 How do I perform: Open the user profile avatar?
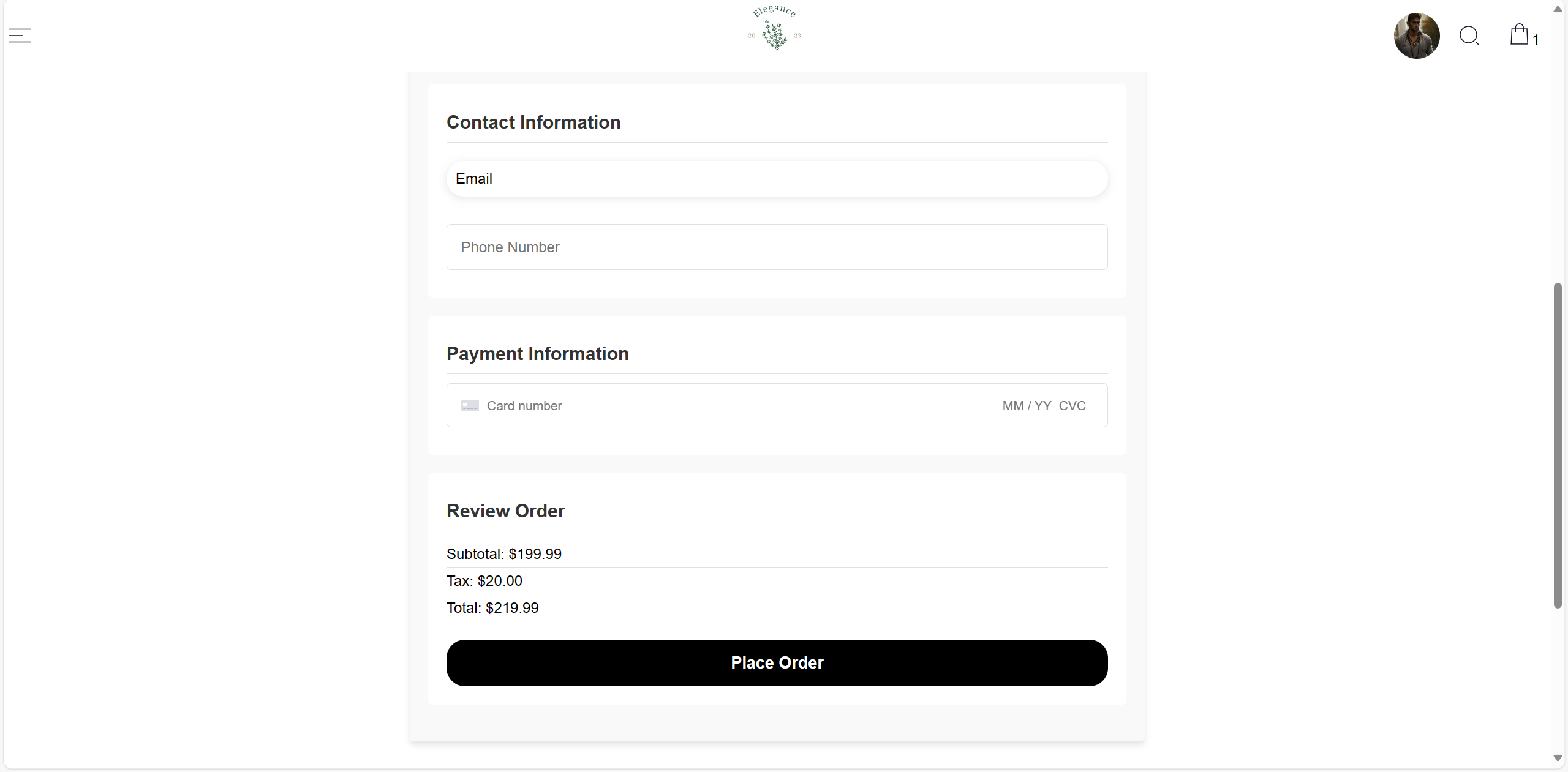click(x=1417, y=36)
